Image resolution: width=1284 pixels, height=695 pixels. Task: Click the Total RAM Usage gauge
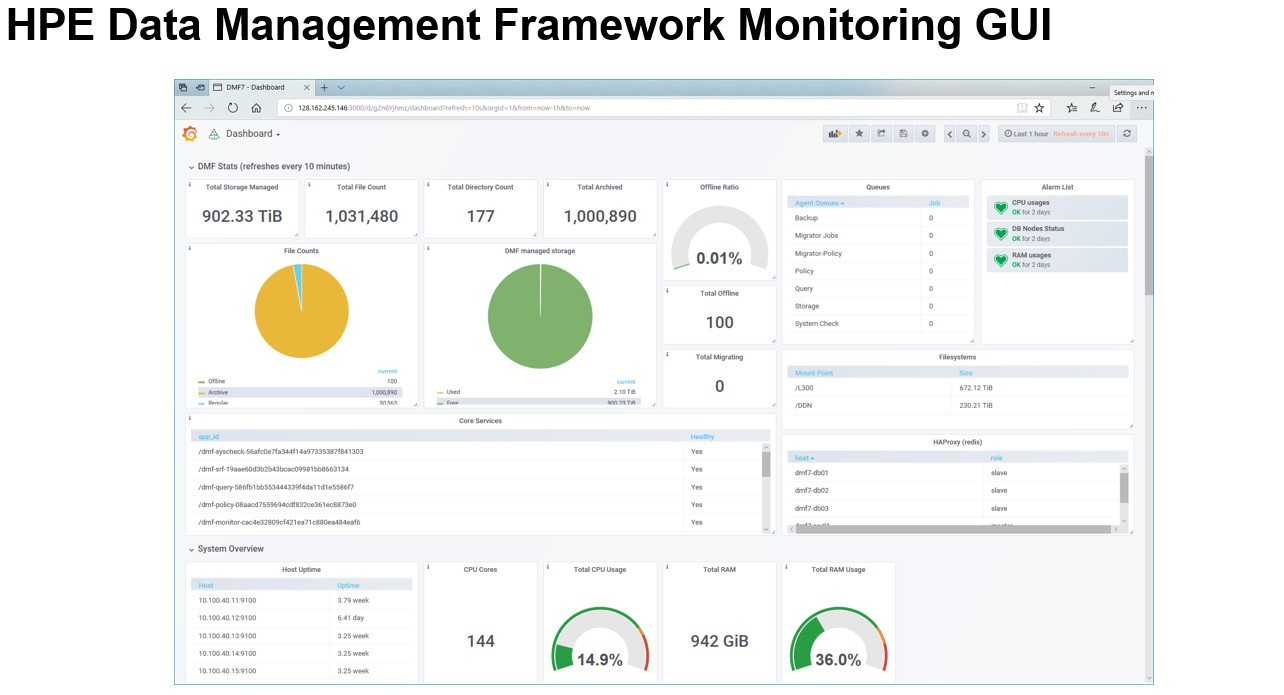(839, 640)
